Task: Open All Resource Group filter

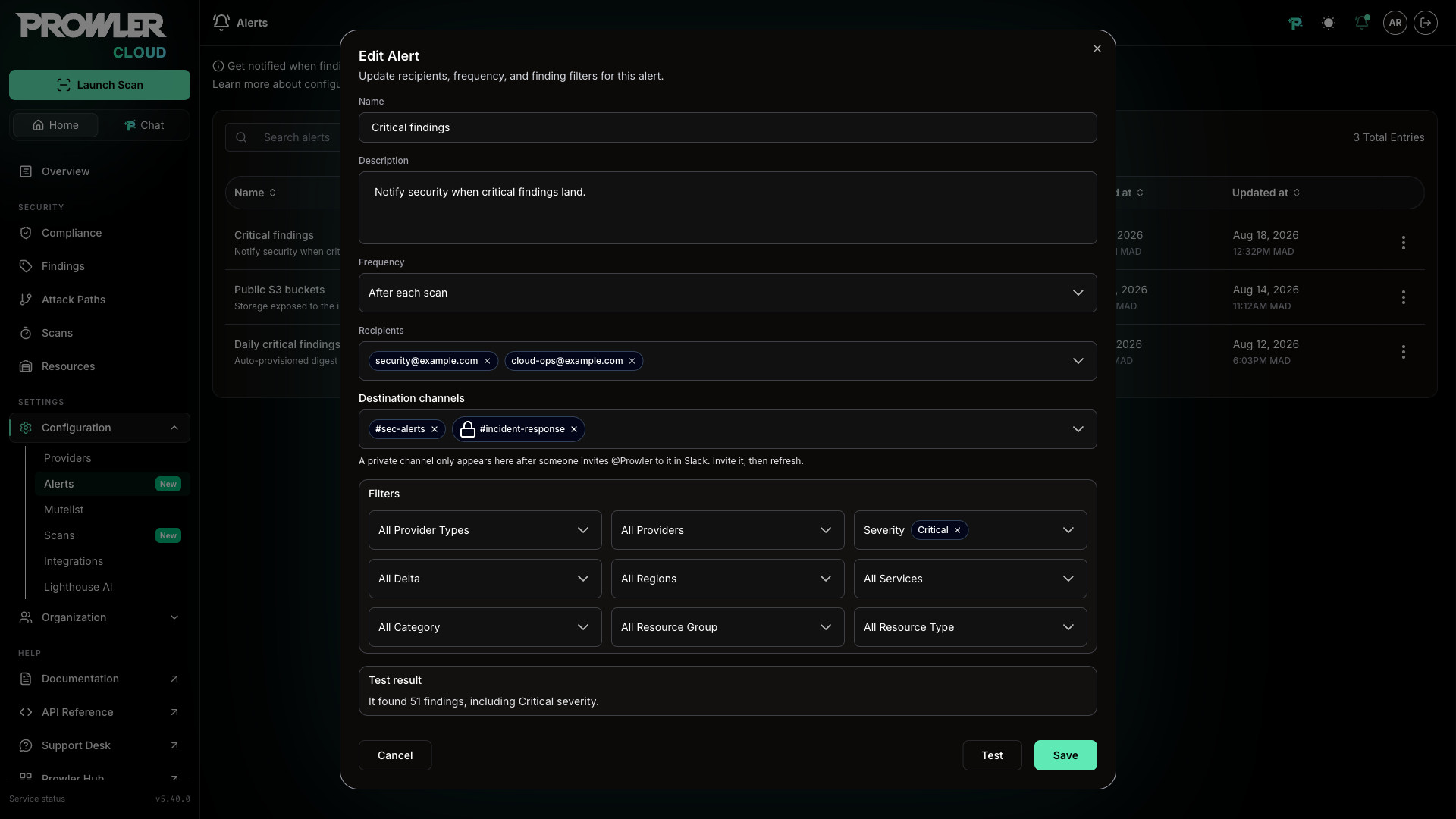Action: click(x=727, y=627)
